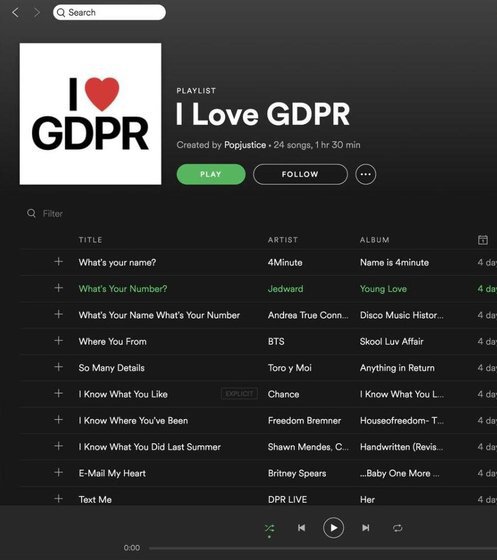Select the track "So Many Details"

[111, 368]
